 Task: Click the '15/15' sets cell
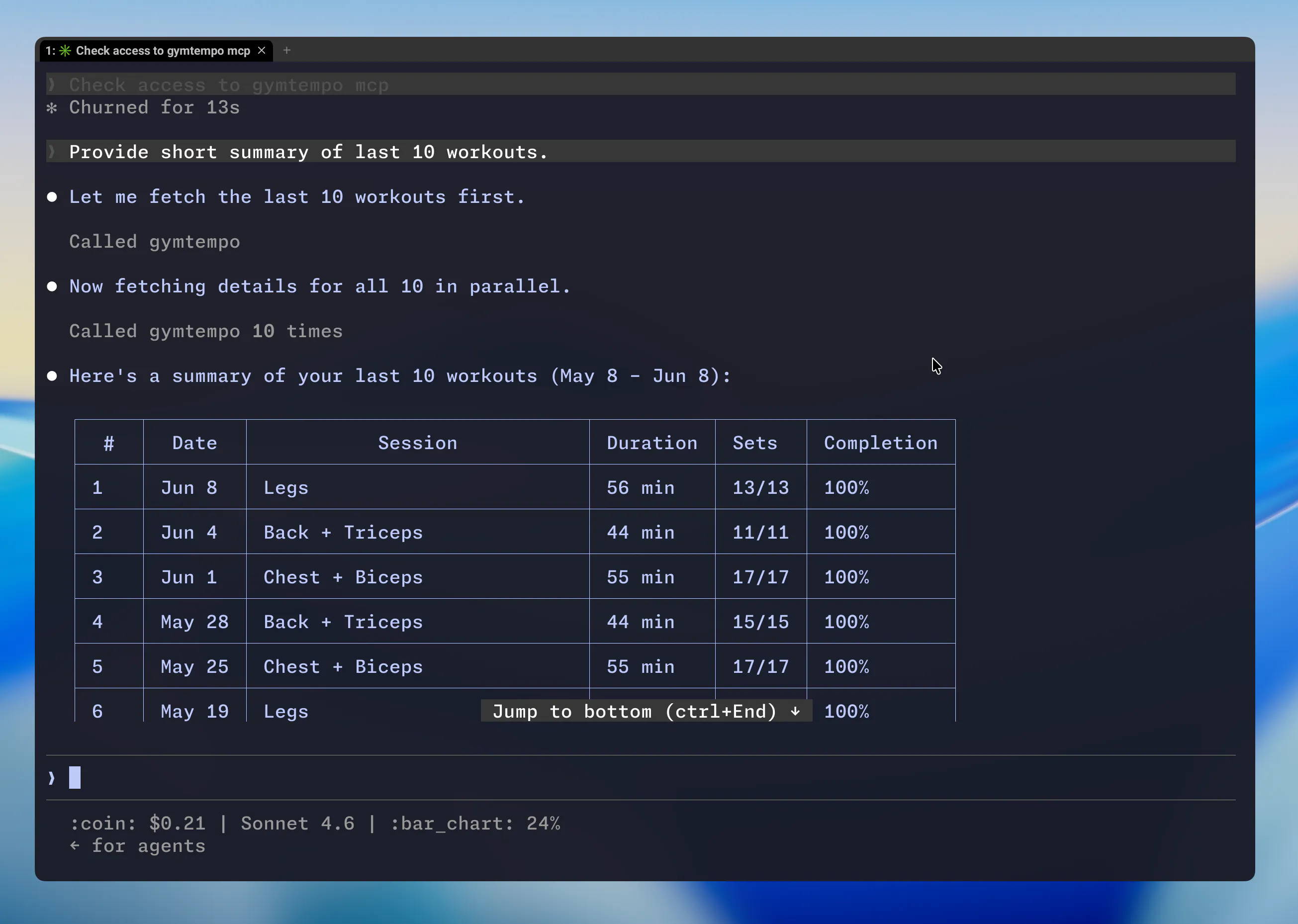pyautogui.click(x=761, y=622)
